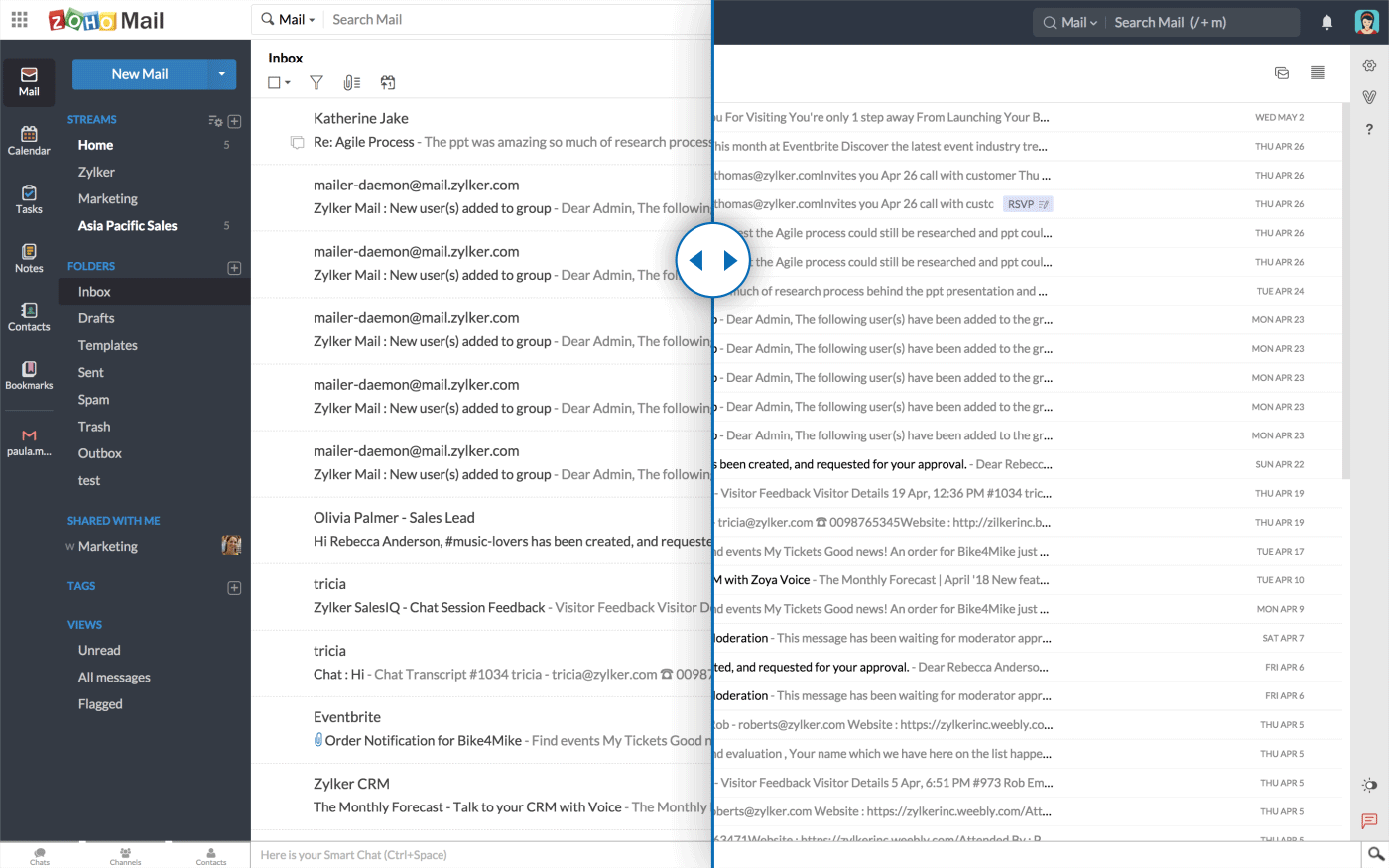This screenshot has height=868, width=1389.
Task: Click the New Mail button
Action: click(138, 74)
